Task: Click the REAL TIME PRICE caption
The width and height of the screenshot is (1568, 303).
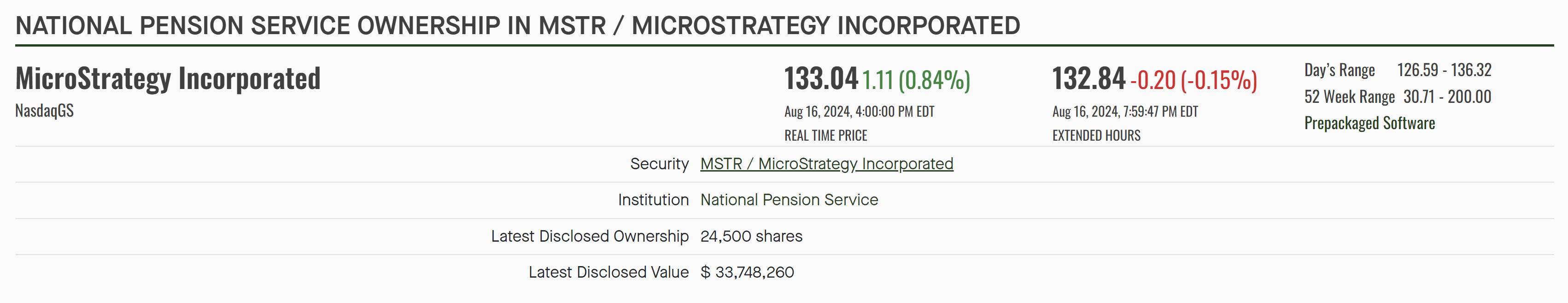Action: [825, 135]
